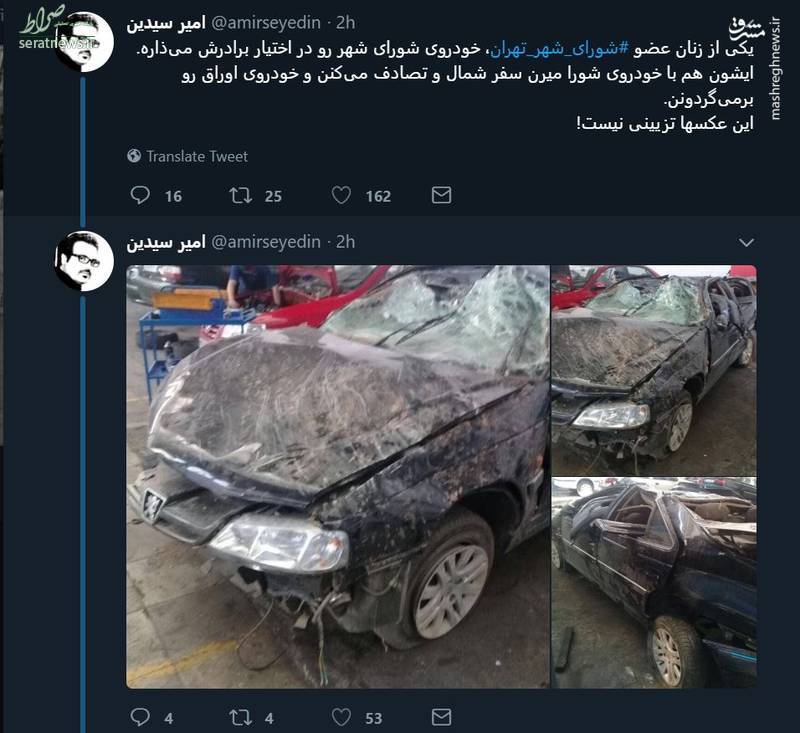
Task: Retweet the first tweet with 25 retweets
Action: tap(240, 195)
